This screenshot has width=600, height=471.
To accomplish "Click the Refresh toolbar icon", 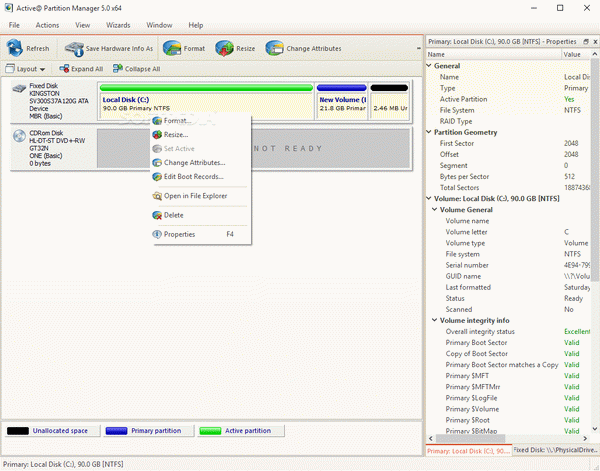I will pos(15,48).
